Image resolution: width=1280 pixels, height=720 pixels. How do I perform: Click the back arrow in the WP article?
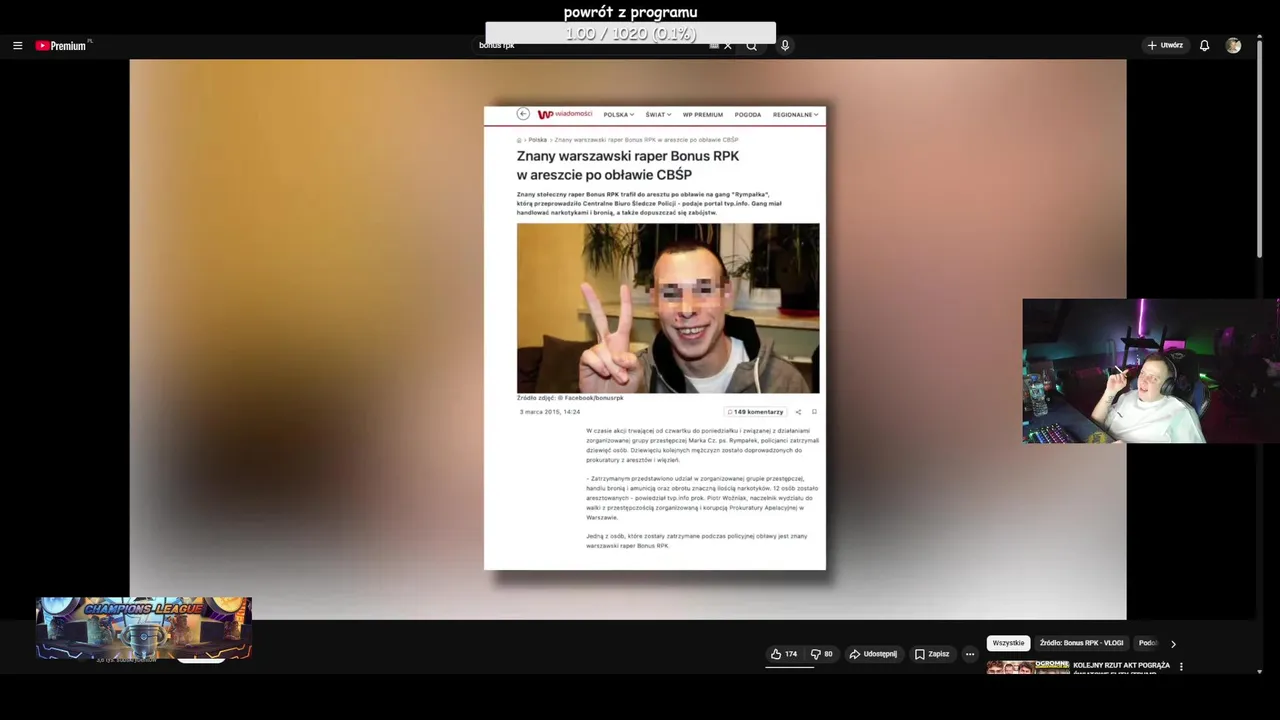(523, 114)
